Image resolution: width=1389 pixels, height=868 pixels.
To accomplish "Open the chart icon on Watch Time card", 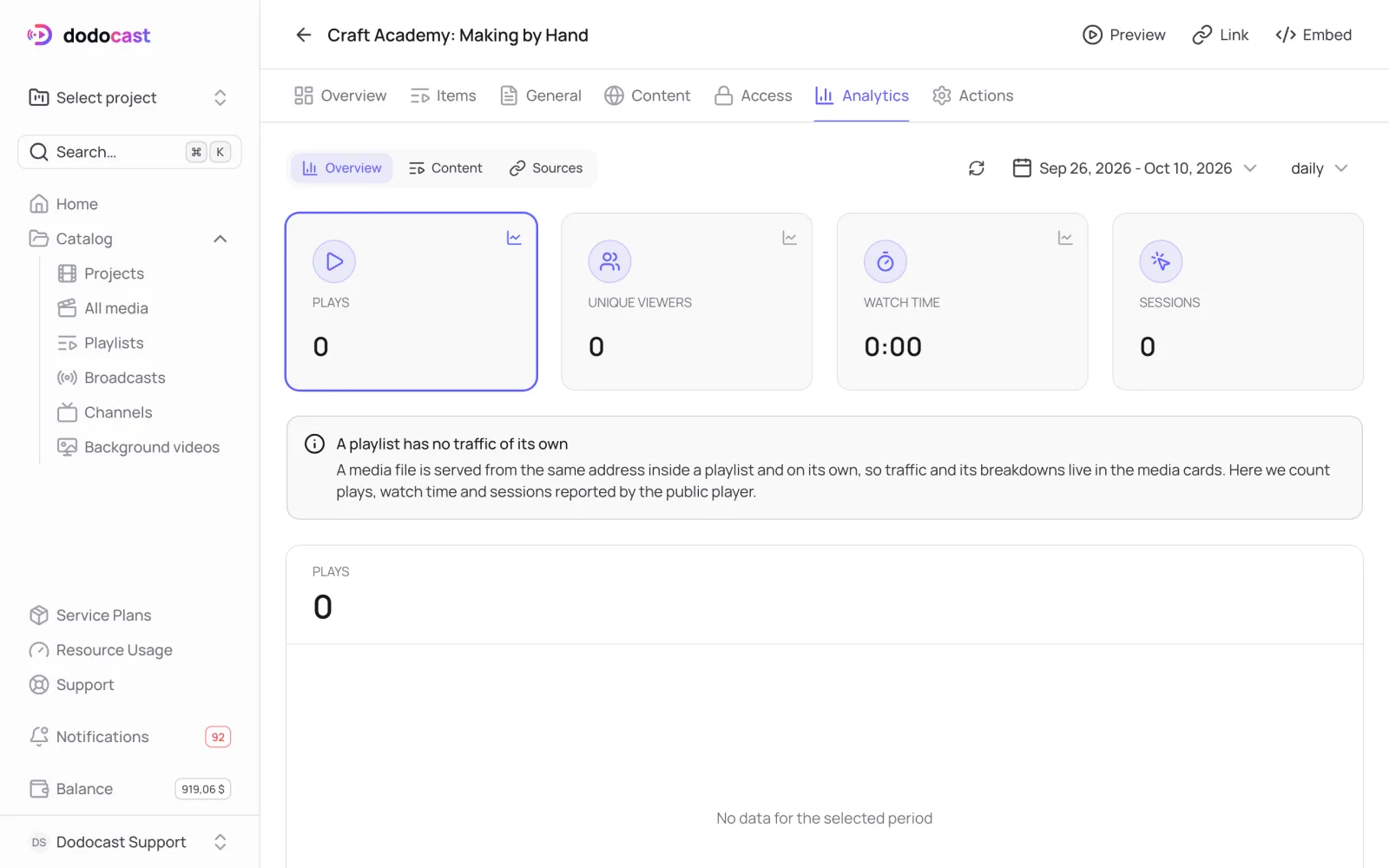I will pos(1065,238).
